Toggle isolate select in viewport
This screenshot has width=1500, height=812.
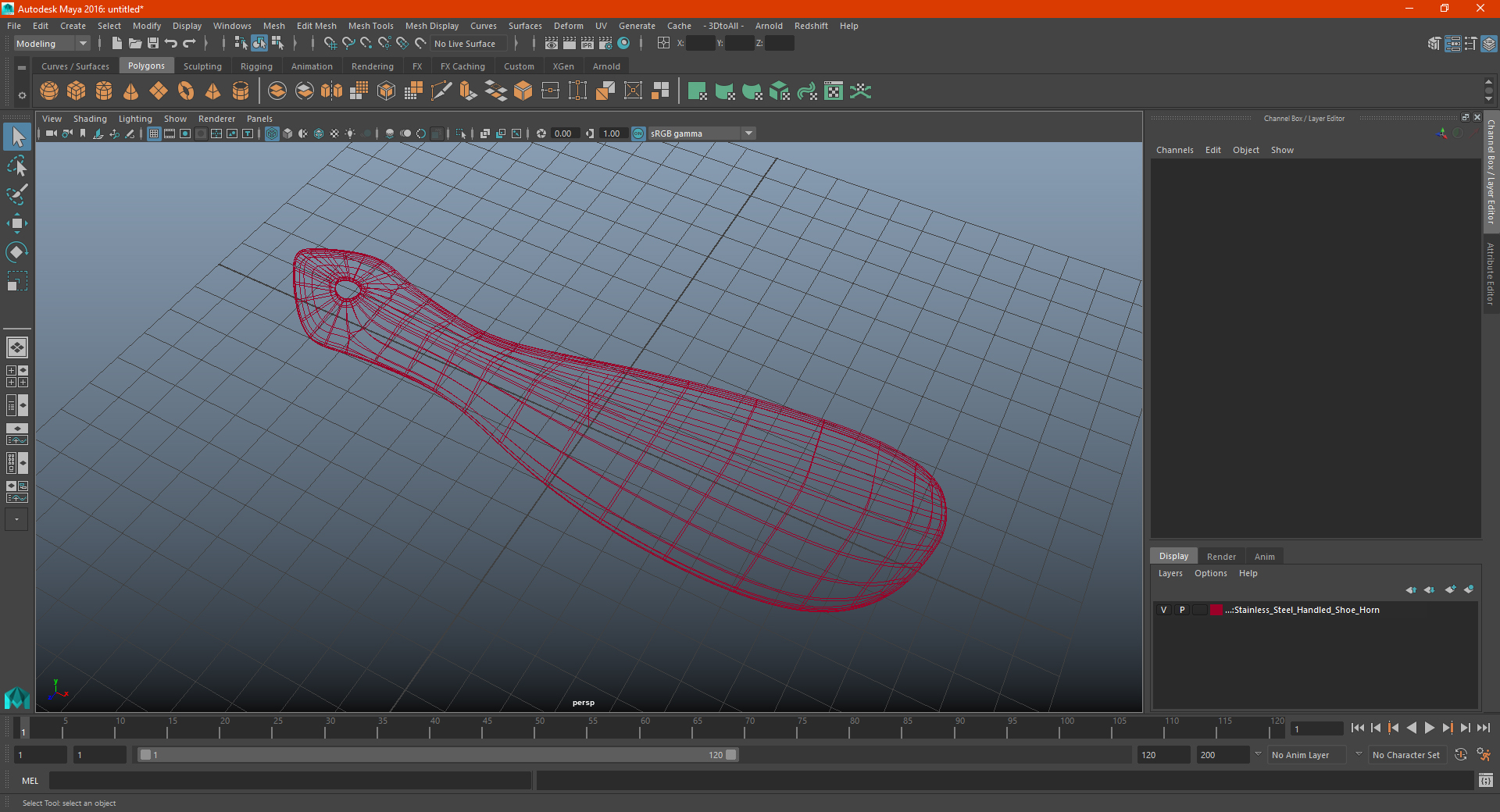461,134
